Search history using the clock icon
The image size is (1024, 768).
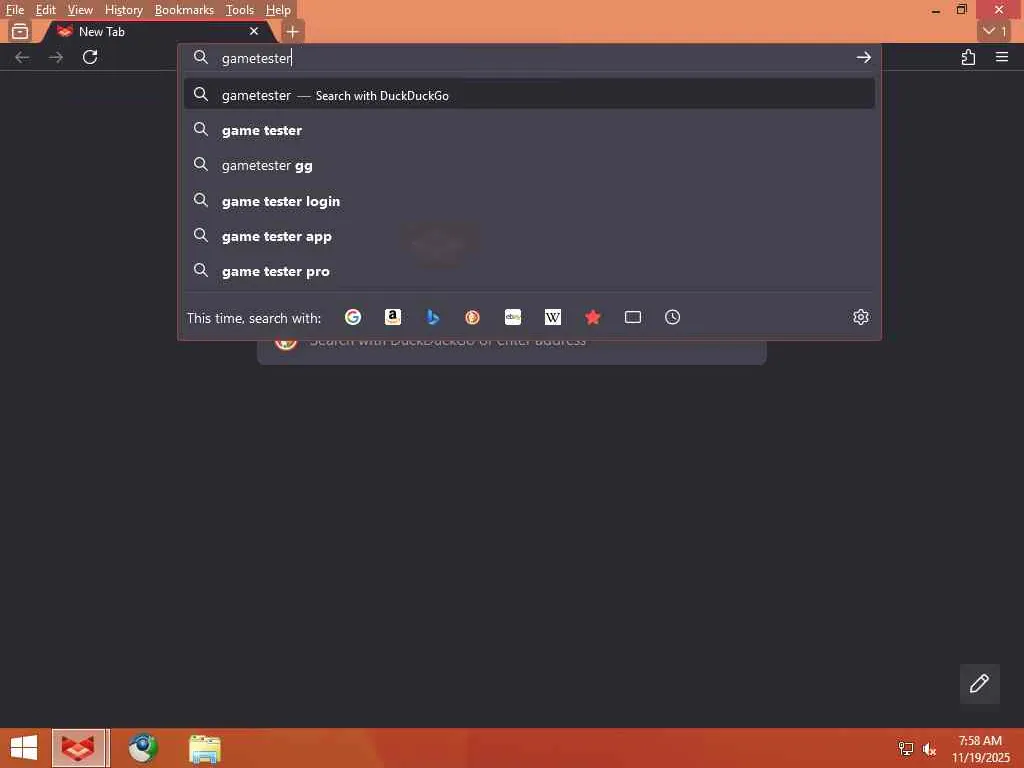673,317
